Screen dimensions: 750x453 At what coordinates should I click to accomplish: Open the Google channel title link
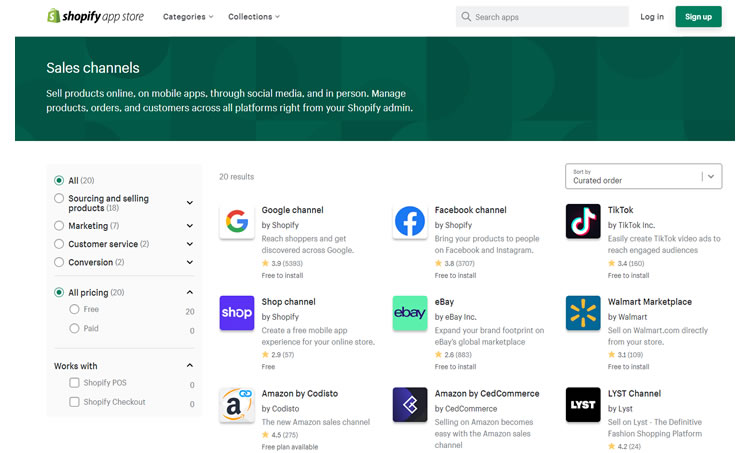pos(292,210)
